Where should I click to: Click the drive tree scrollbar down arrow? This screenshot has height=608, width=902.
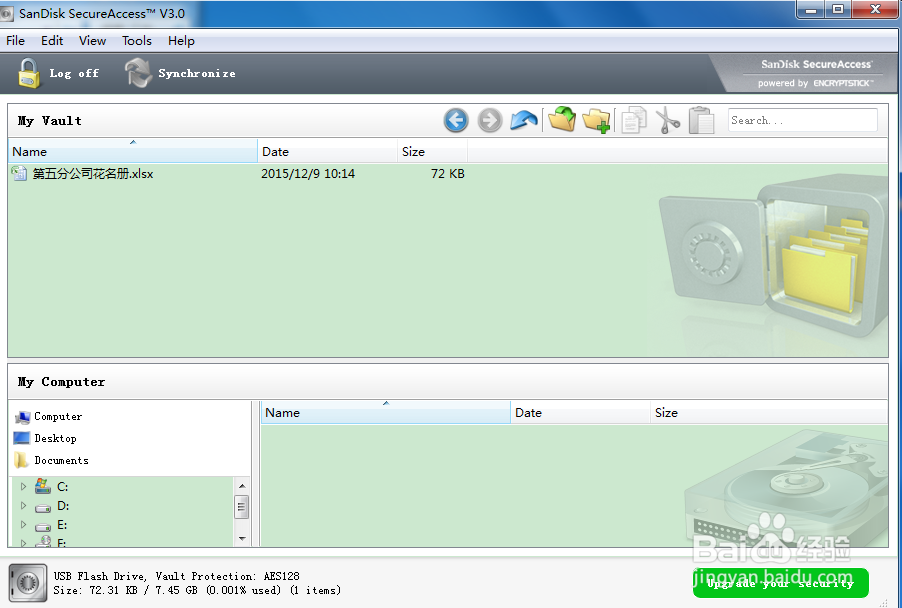point(242,538)
